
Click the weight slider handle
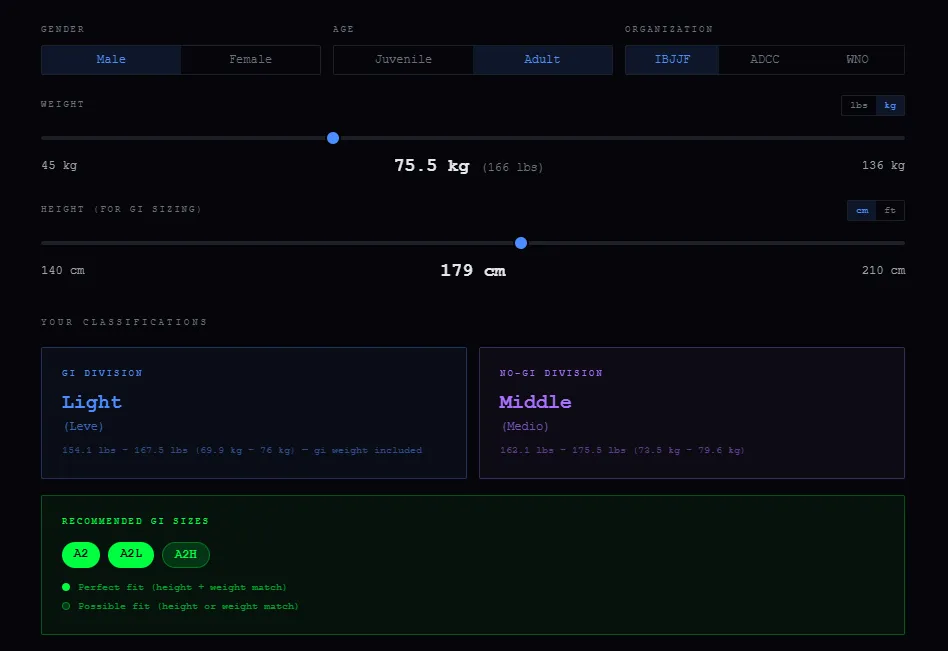333,138
